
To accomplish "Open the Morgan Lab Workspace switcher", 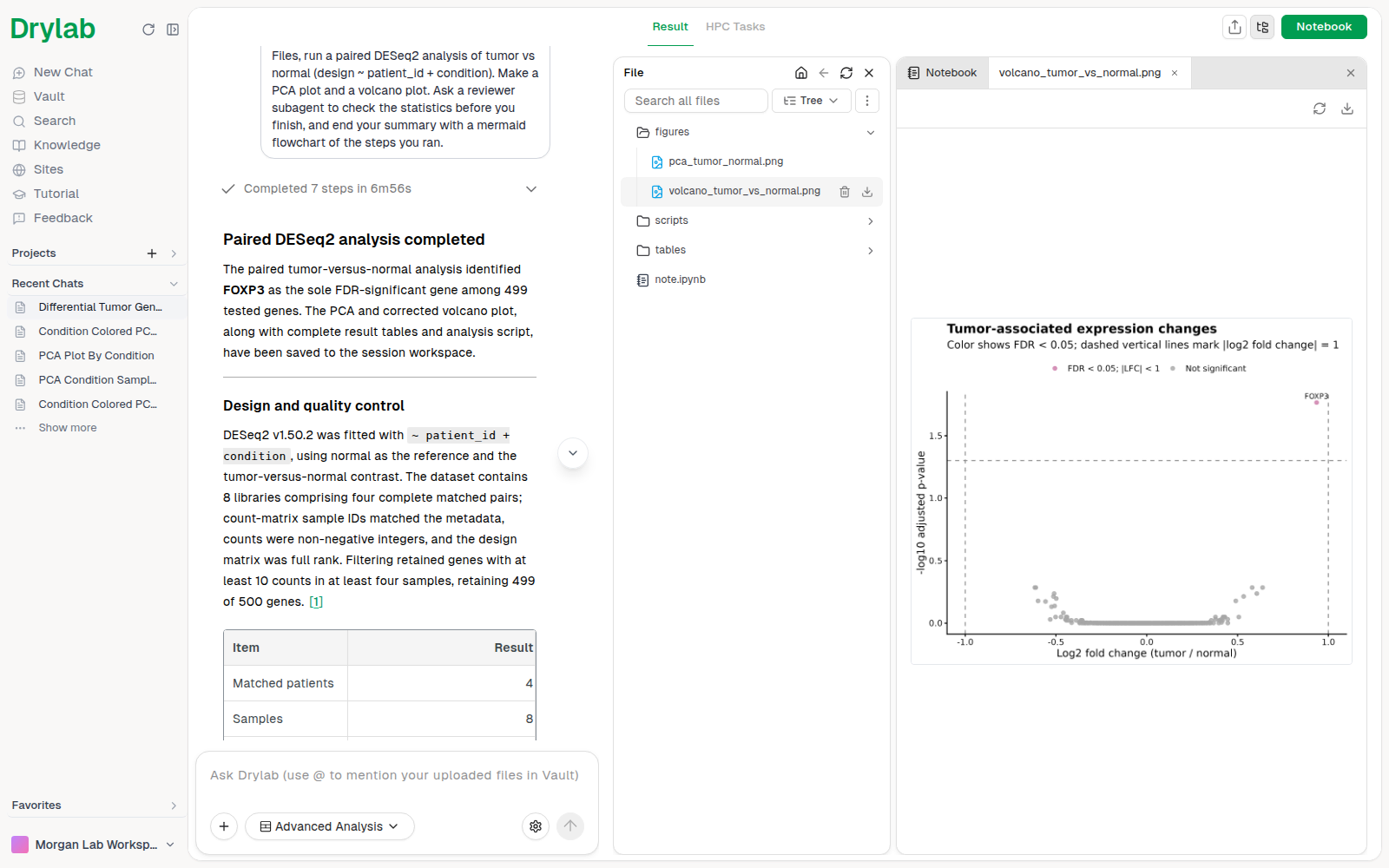I will (93, 845).
